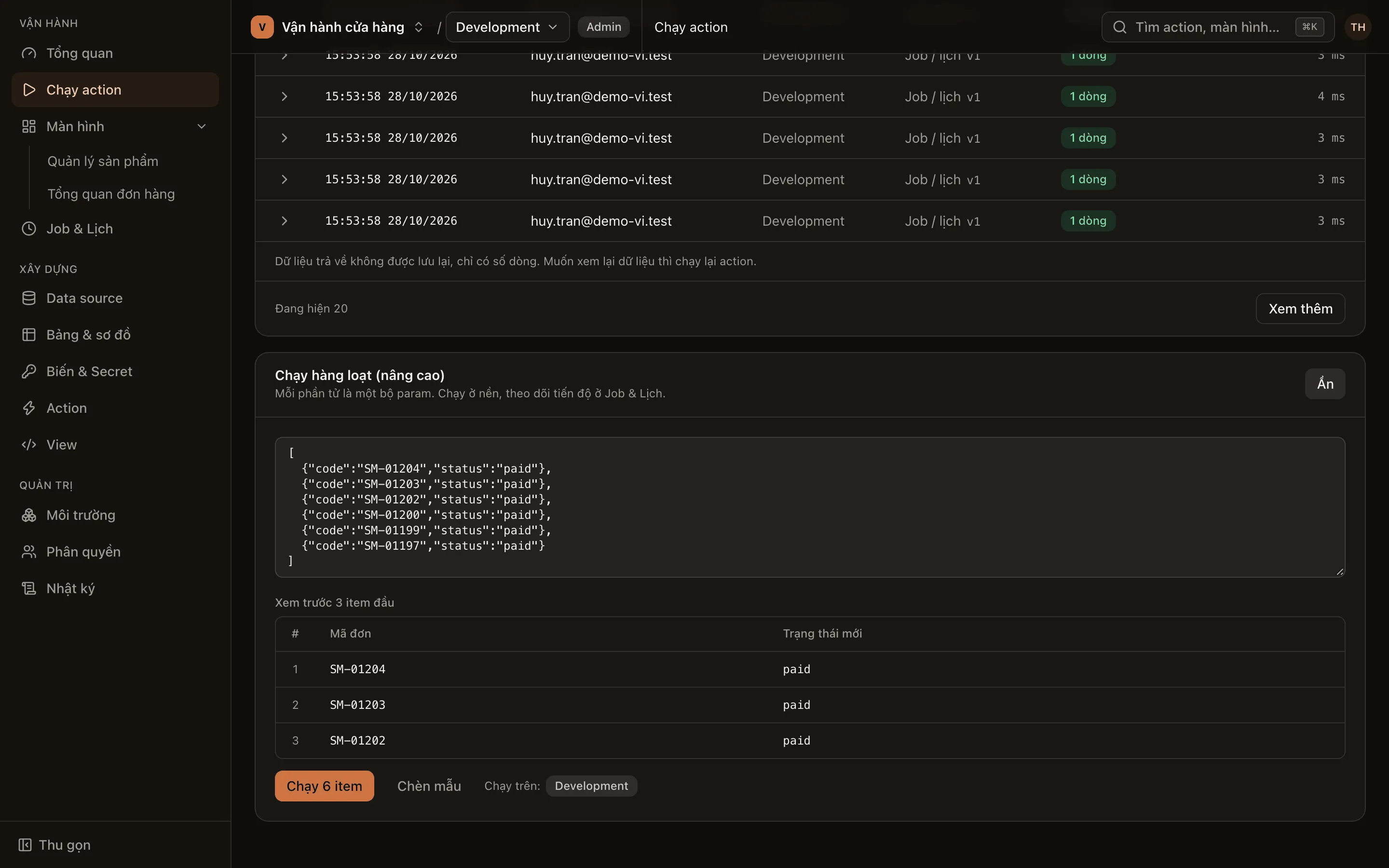Click the Mã đơn column header
The image size is (1389, 868).
point(350,634)
